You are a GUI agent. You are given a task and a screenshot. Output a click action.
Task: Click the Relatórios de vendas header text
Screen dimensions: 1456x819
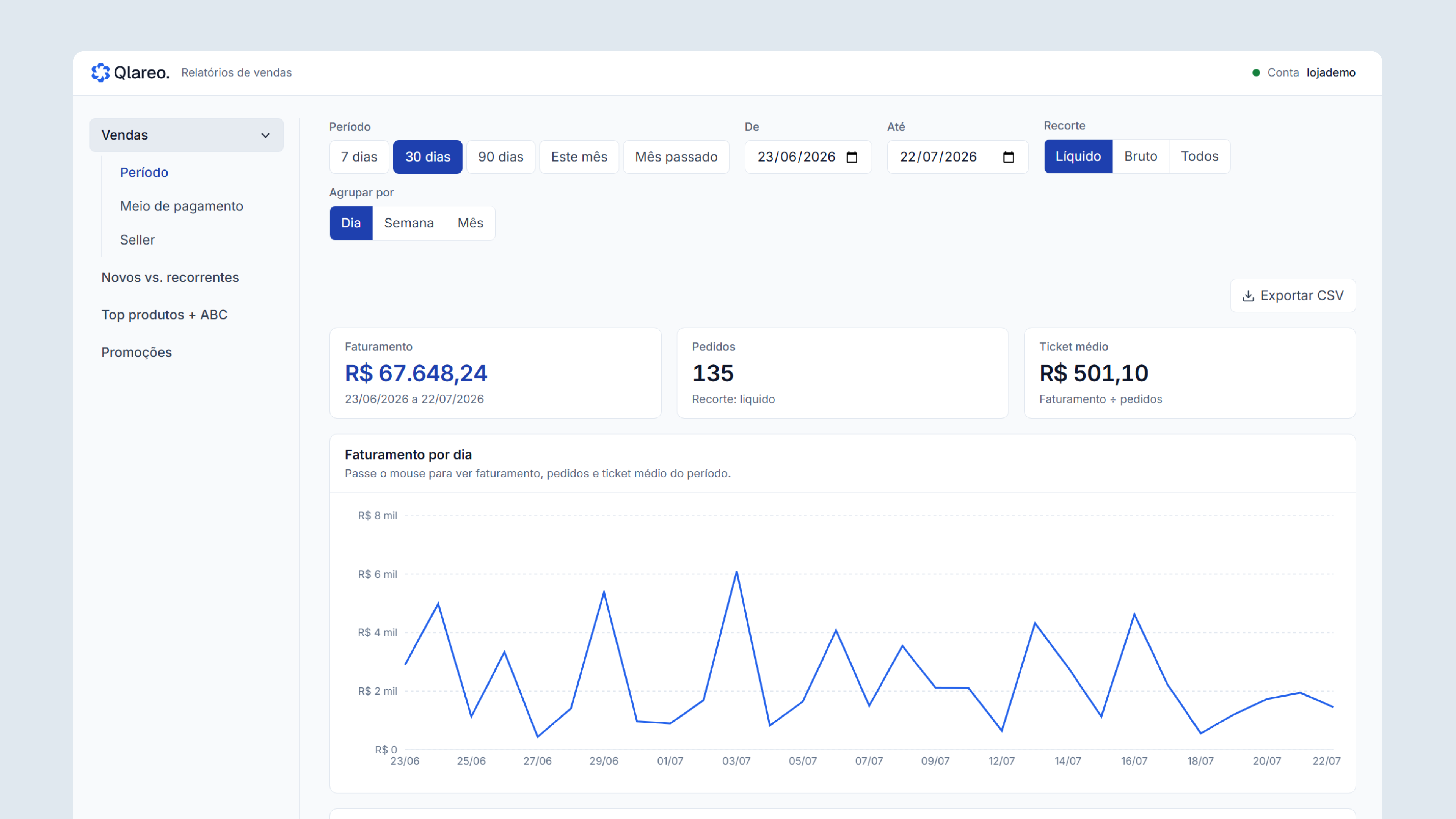click(236, 73)
